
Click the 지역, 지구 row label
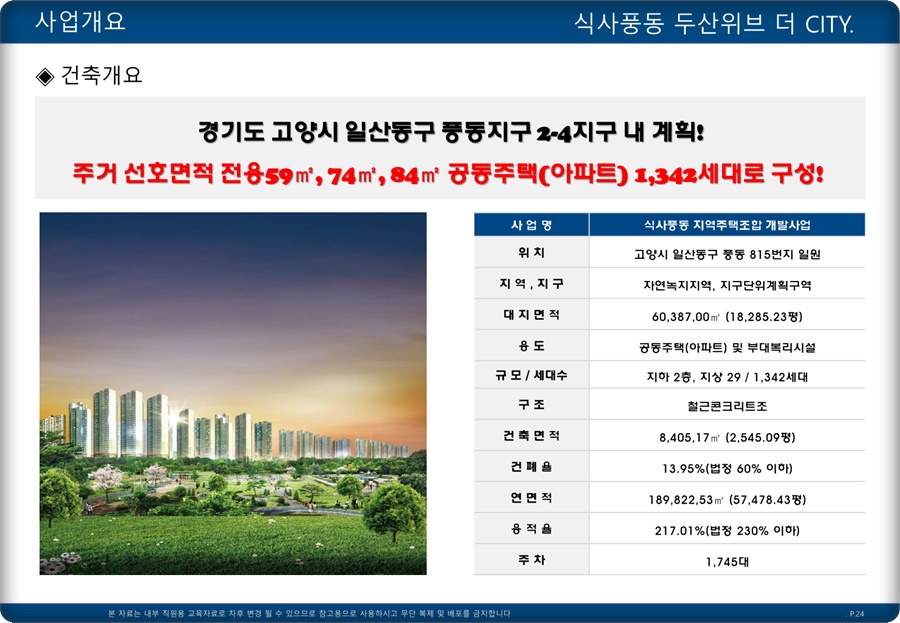[532, 284]
